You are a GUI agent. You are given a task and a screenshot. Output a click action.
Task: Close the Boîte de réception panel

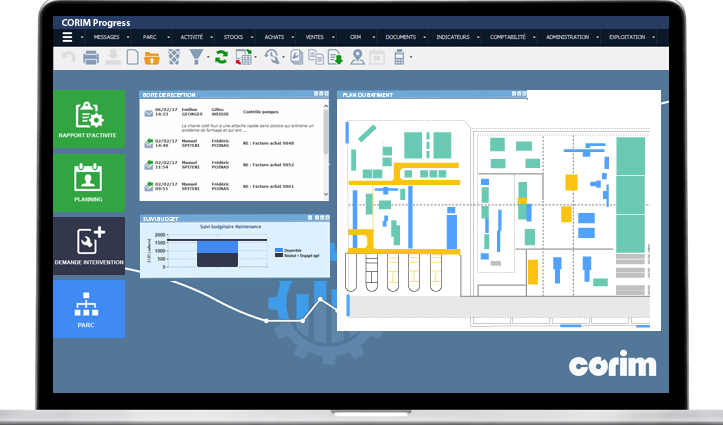click(x=327, y=94)
